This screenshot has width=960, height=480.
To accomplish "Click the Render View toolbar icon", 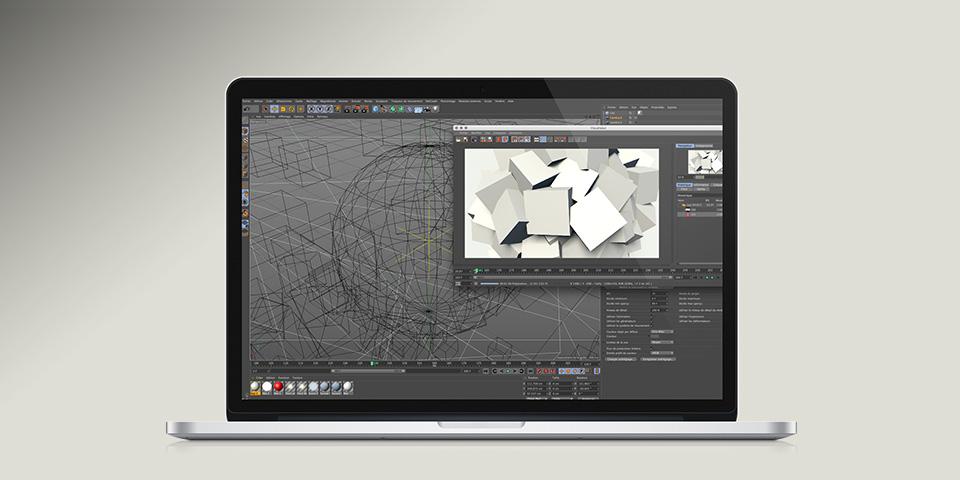I will tap(346, 109).
